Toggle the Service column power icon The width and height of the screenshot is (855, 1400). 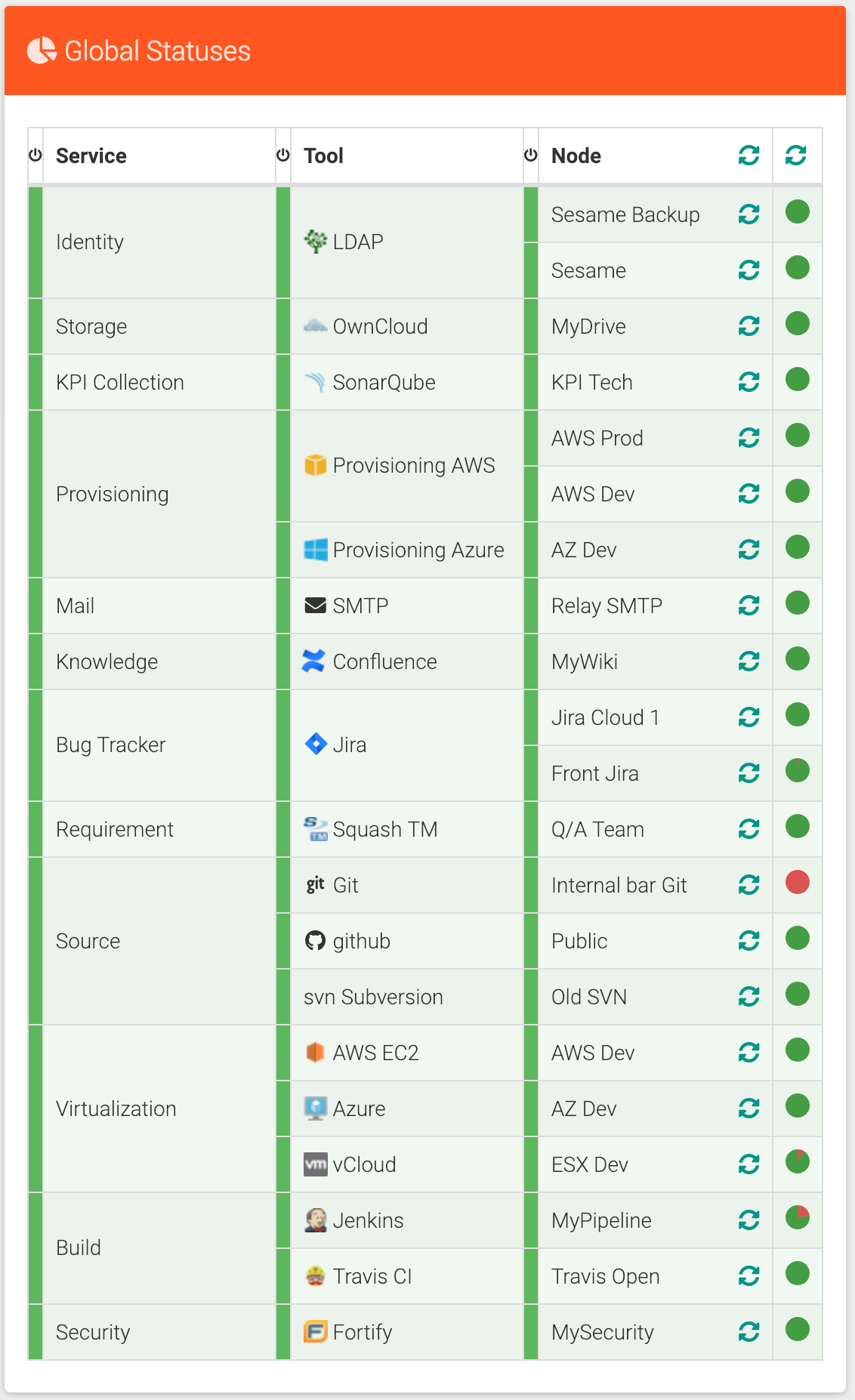[35, 155]
